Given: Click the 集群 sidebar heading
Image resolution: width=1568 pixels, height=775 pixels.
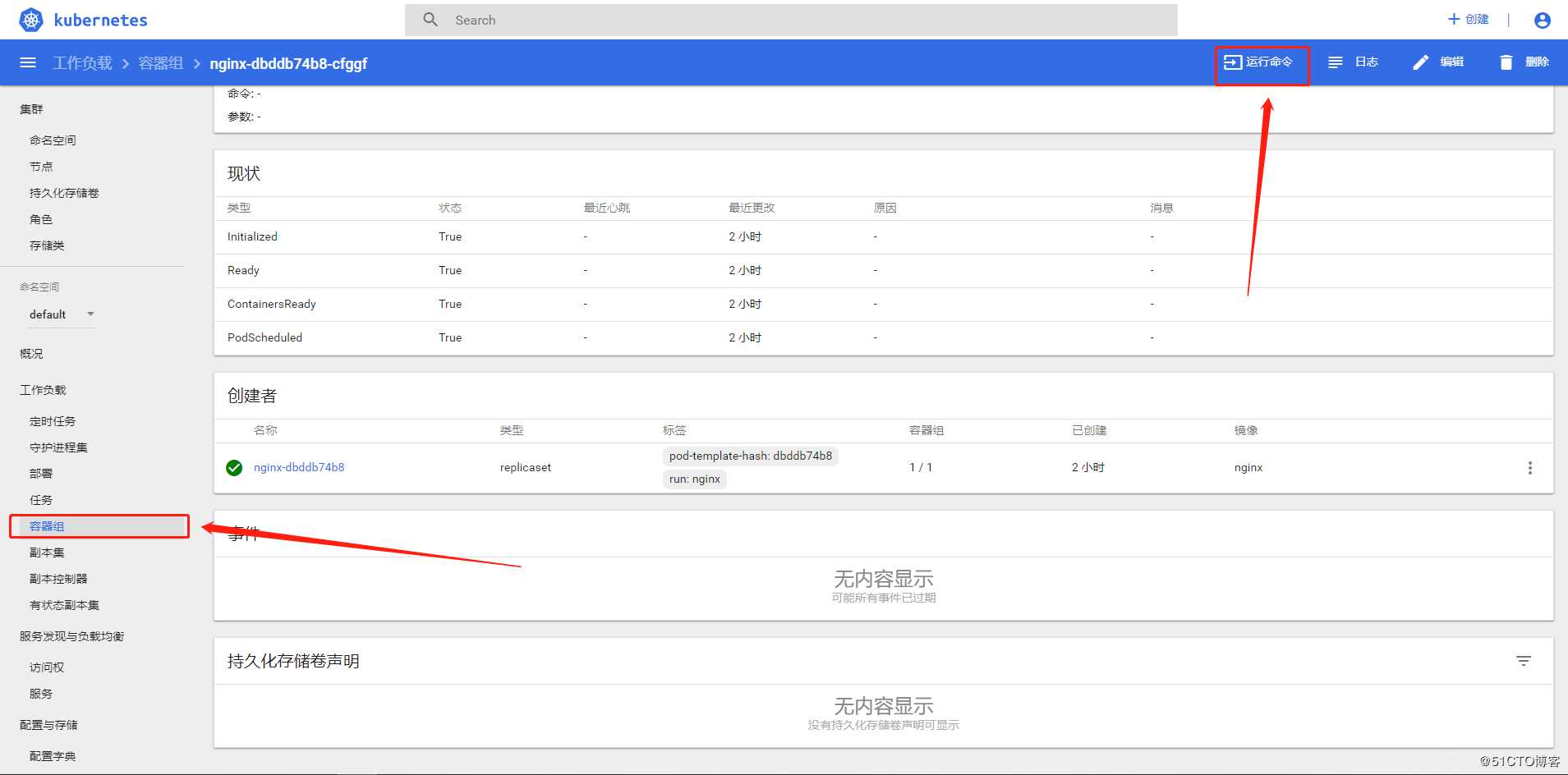Looking at the screenshot, I should click(x=31, y=109).
